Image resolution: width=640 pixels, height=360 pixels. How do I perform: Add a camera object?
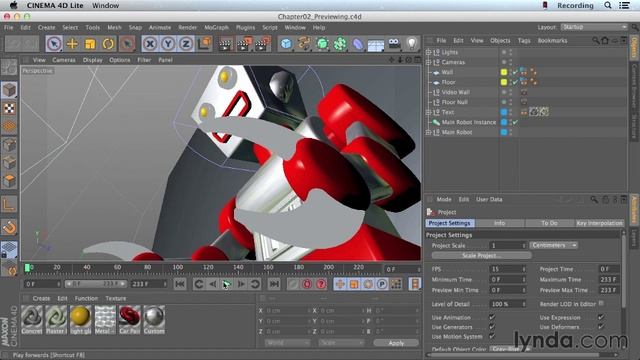pos(394,44)
